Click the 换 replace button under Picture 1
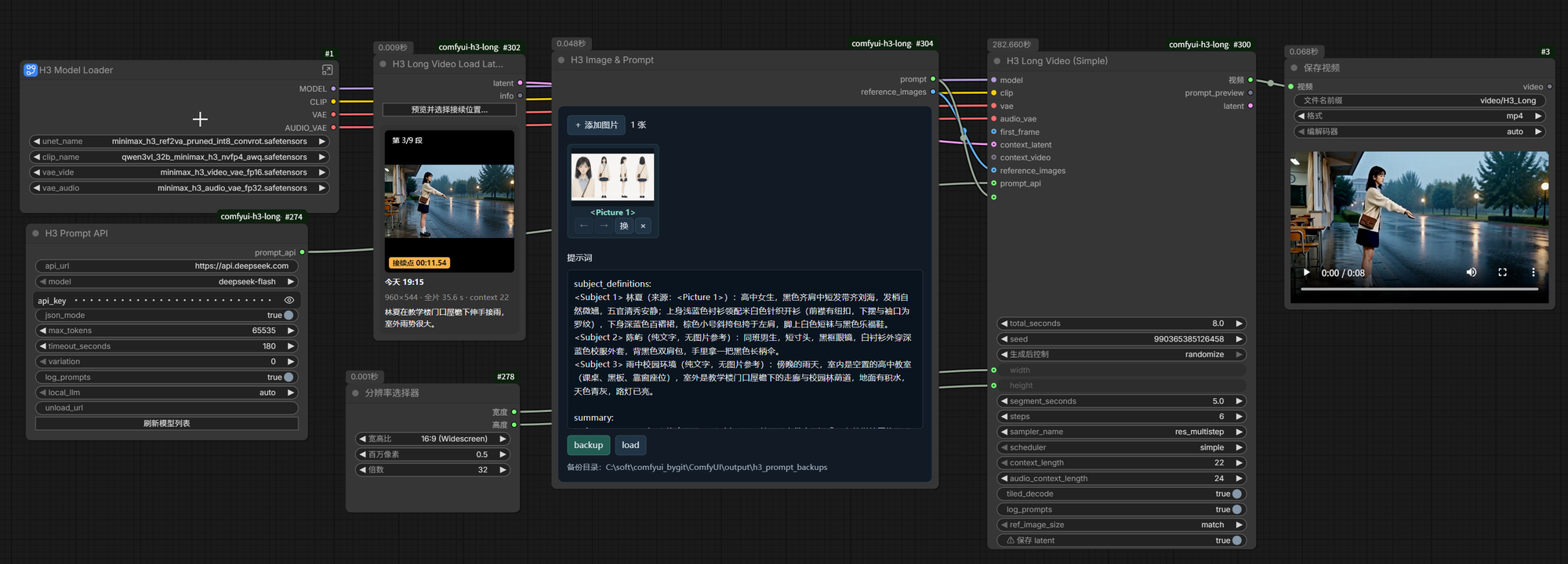 pyautogui.click(x=624, y=226)
